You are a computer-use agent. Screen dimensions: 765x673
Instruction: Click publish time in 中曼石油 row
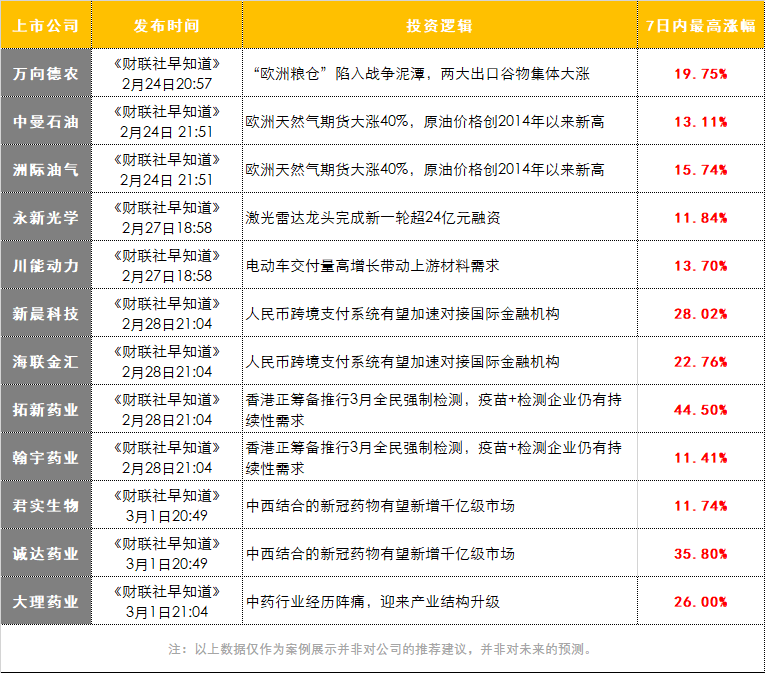coord(167,122)
